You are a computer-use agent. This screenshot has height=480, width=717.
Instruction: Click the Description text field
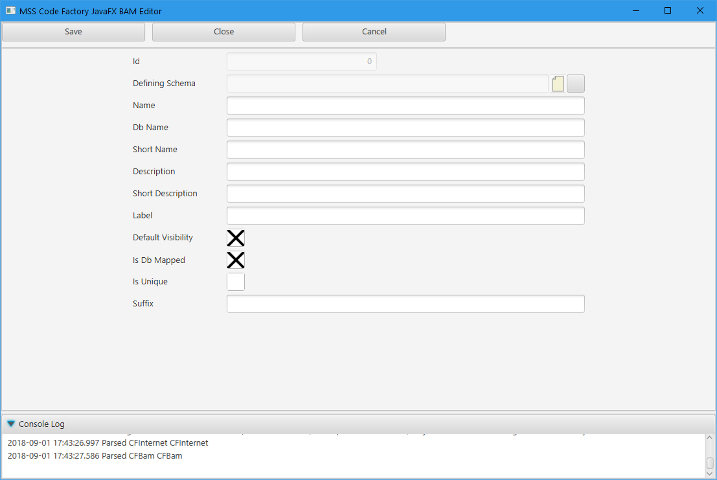405,172
